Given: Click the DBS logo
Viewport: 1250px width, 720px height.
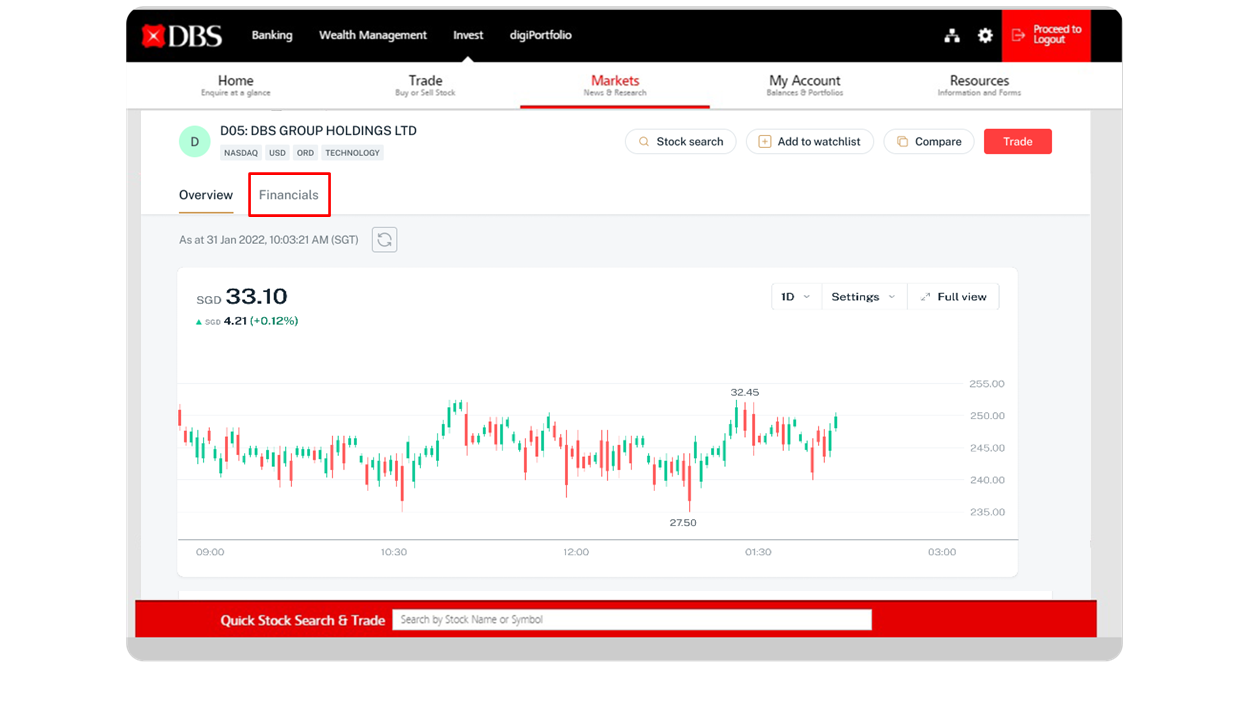Looking at the screenshot, I should (182, 36).
